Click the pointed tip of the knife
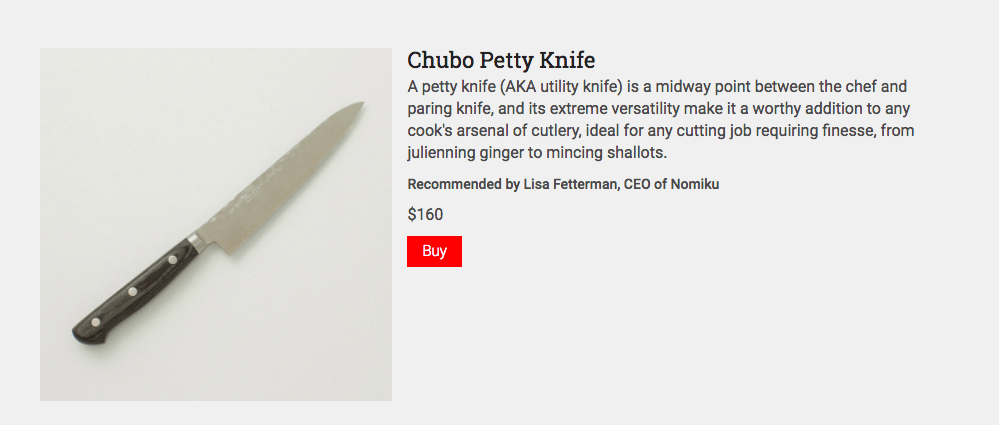This screenshot has height=425, width=999. coord(357,105)
